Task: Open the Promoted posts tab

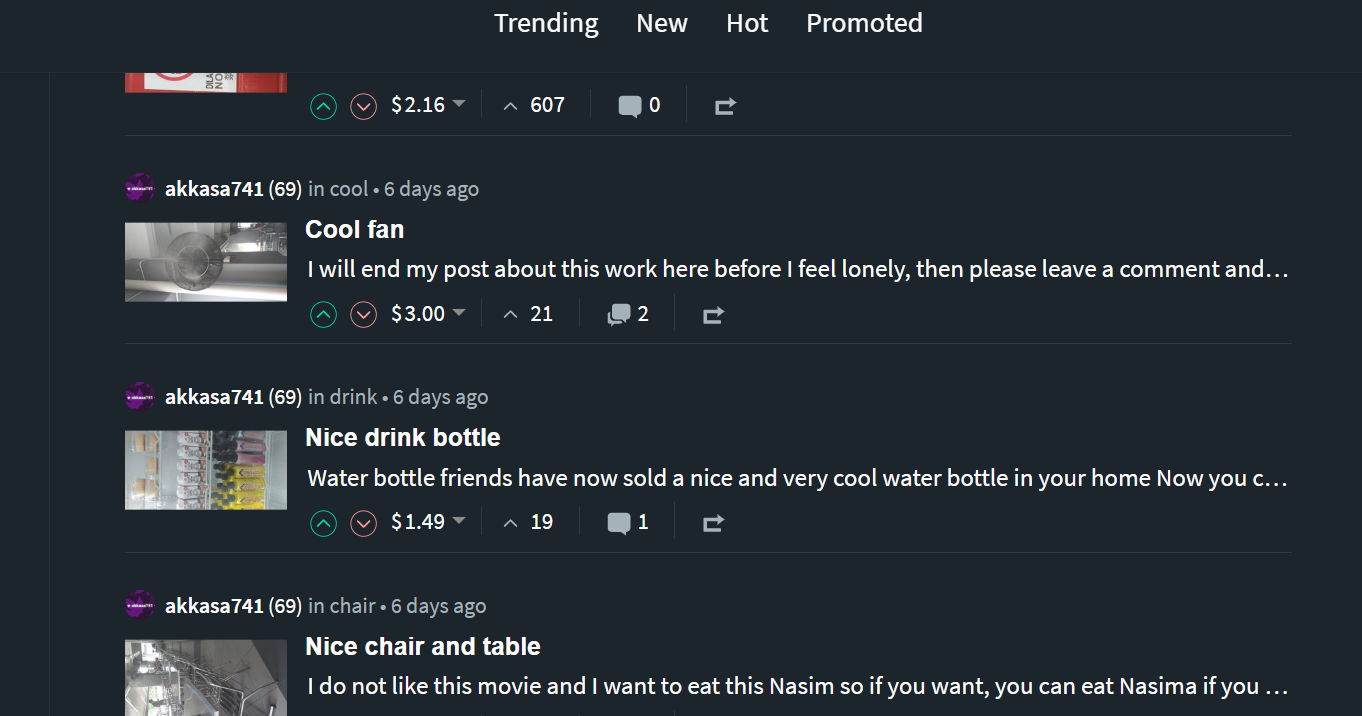Action: (864, 23)
